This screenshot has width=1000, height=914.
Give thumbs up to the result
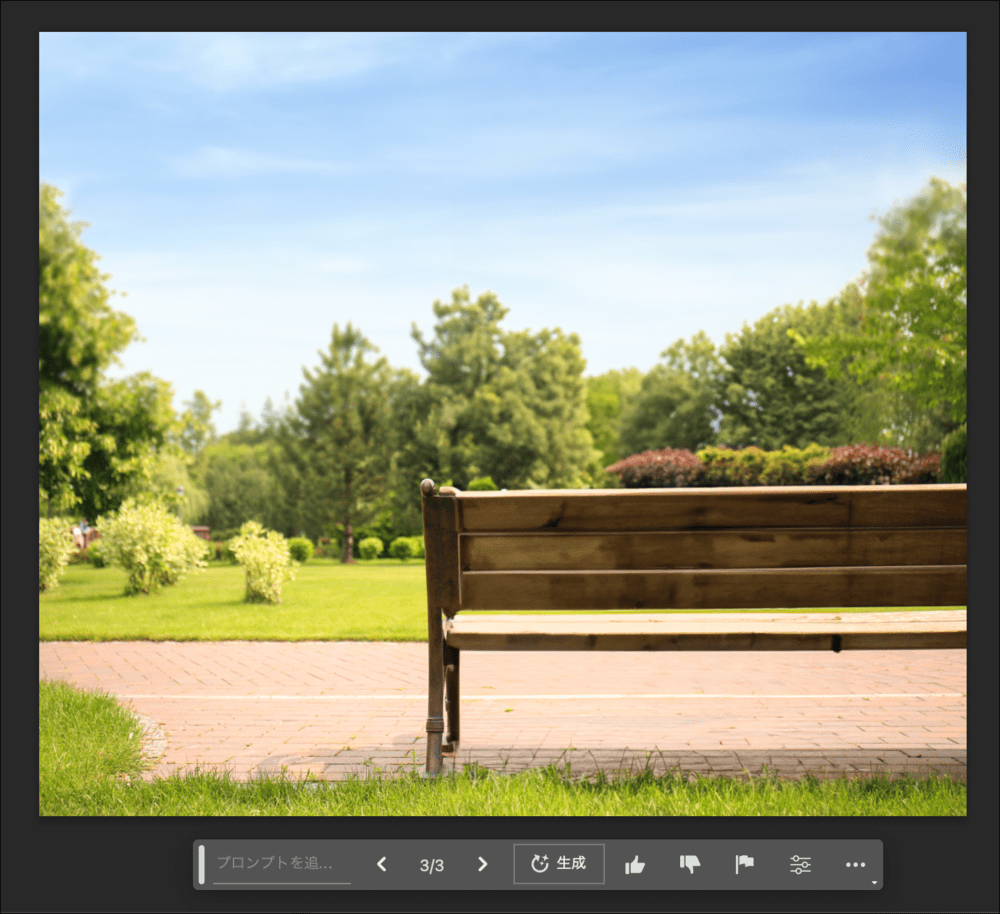[635, 865]
